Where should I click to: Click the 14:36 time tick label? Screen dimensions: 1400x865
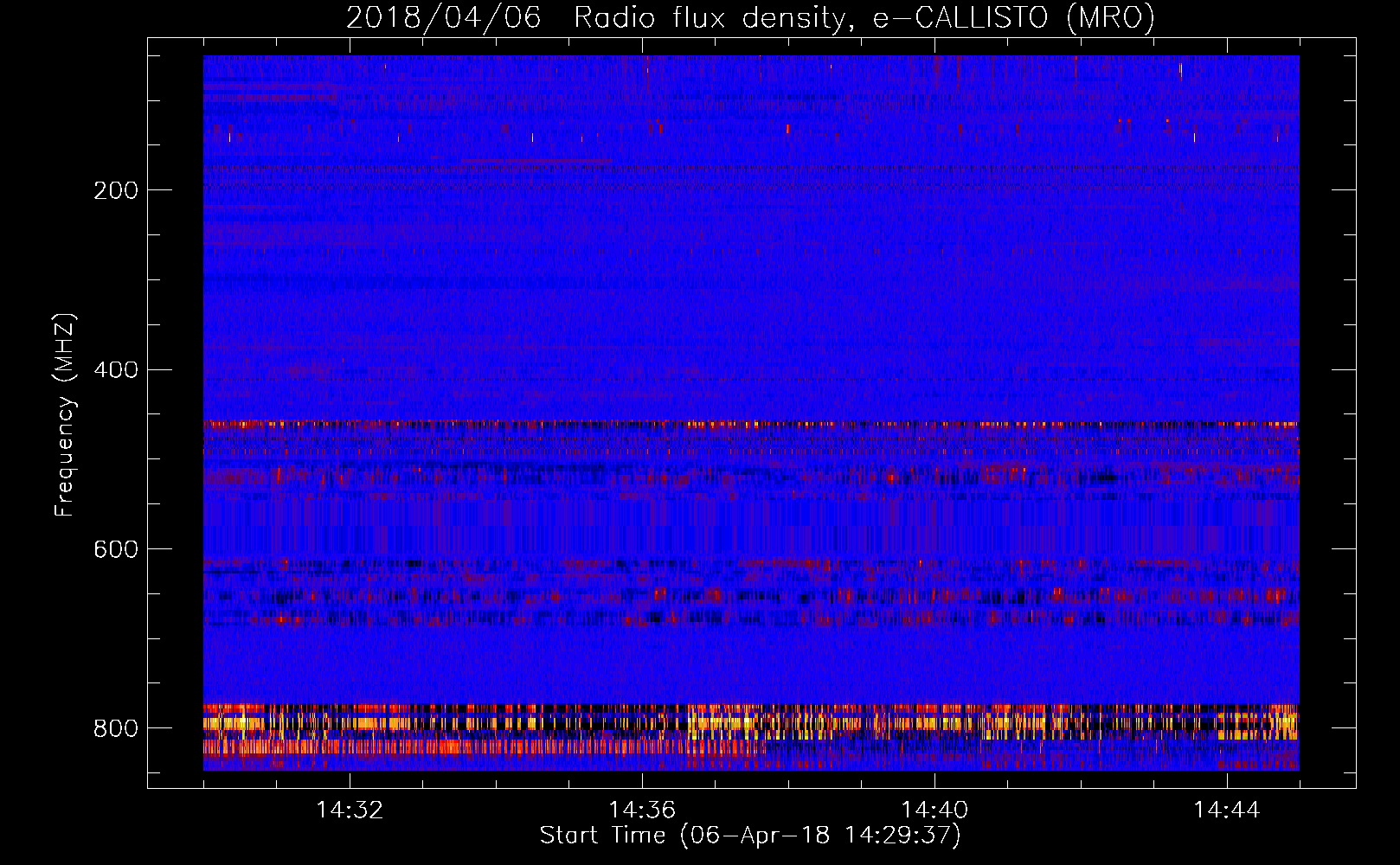click(x=642, y=811)
